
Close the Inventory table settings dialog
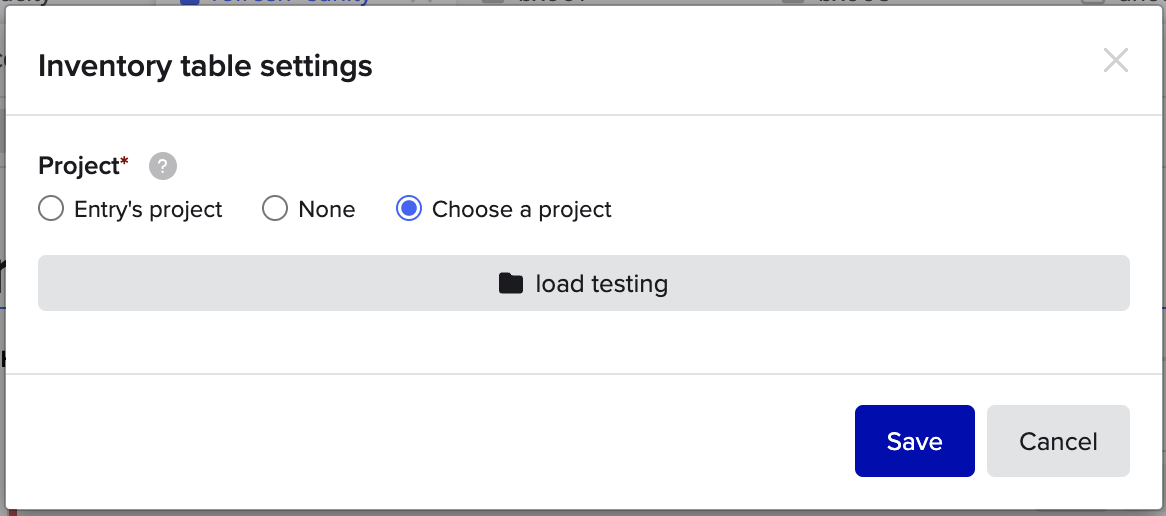tap(1115, 60)
